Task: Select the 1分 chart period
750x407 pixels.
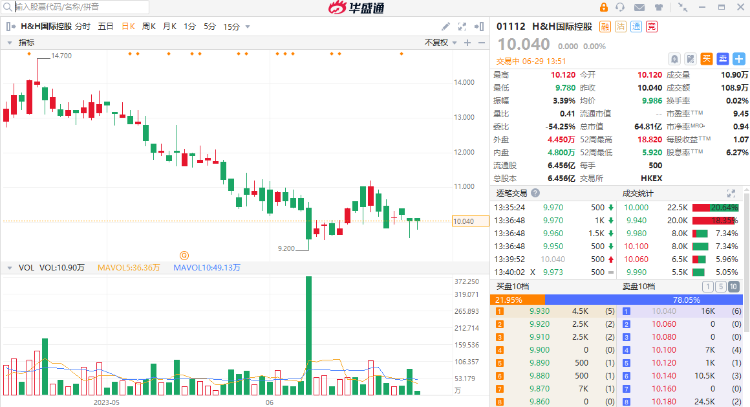Action: [x=190, y=26]
